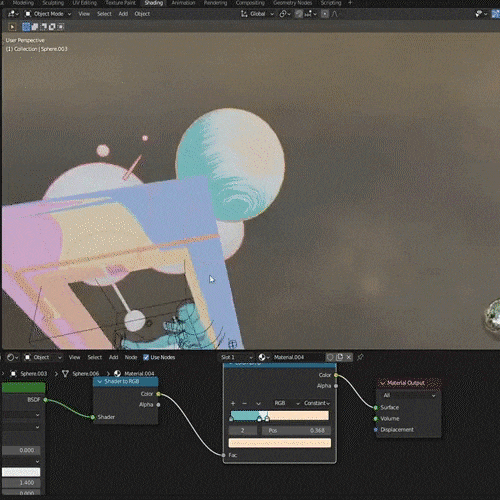Viewport: 500px width, 500px height.
Task: Open the node editor type menu
Action: point(13,357)
